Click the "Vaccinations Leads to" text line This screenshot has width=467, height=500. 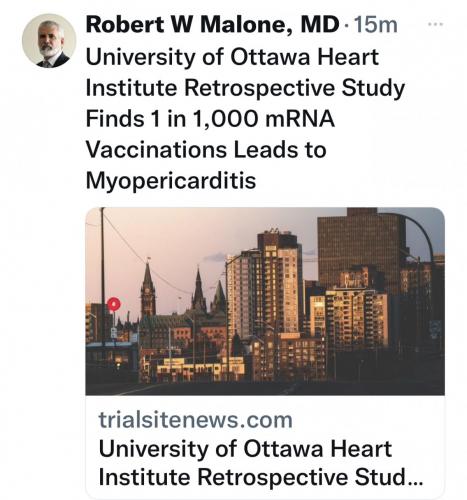pyautogui.click(x=206, y=150)
